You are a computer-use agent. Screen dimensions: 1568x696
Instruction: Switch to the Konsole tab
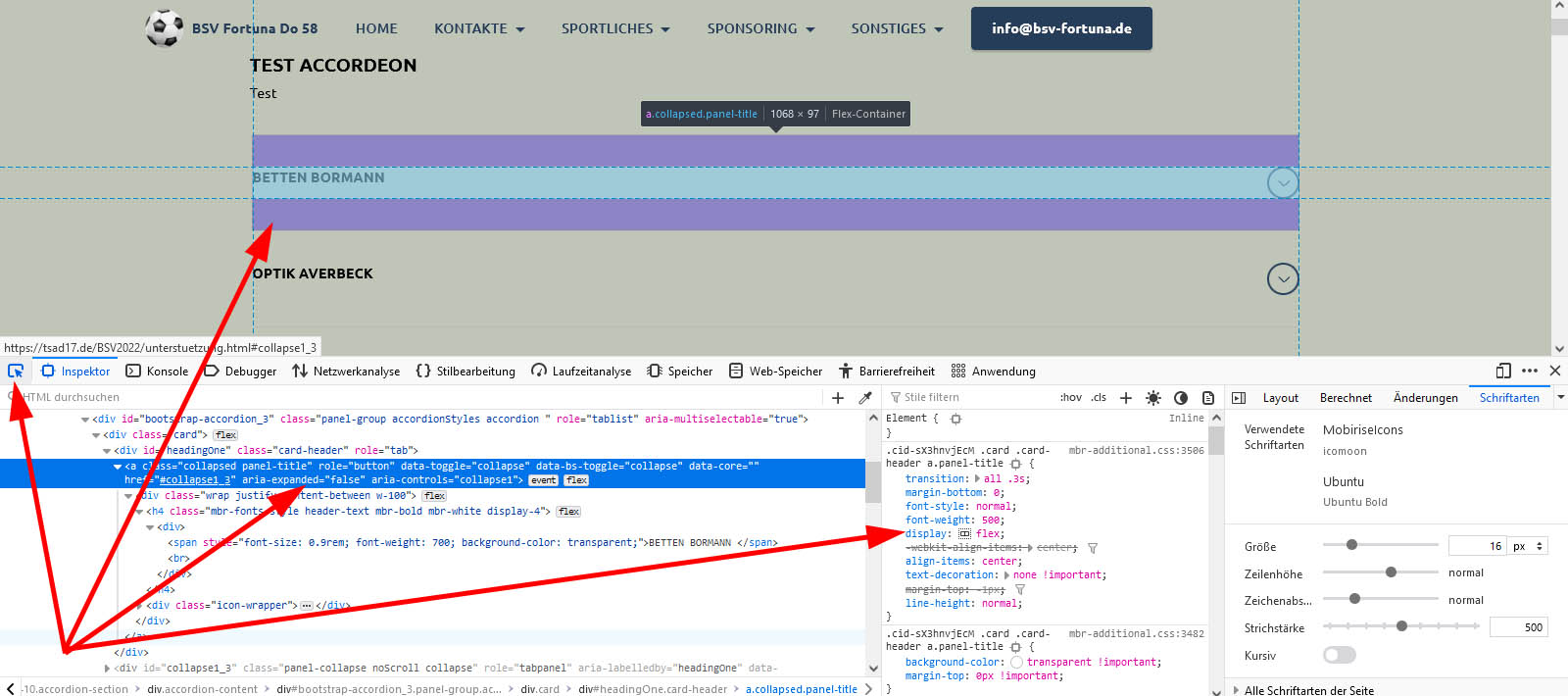click(x=157, y=372)
